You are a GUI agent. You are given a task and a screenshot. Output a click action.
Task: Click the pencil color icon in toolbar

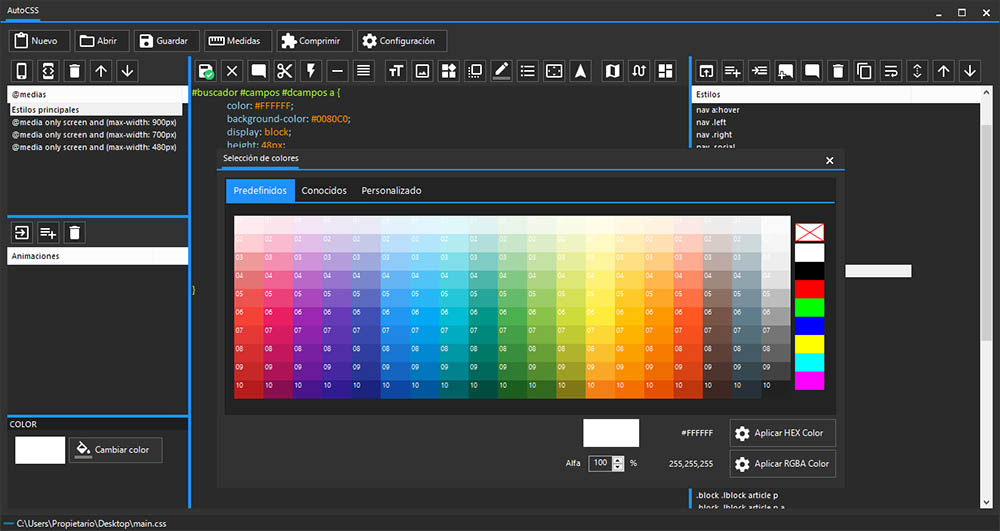pyautogui.click(x=501, y=71)
